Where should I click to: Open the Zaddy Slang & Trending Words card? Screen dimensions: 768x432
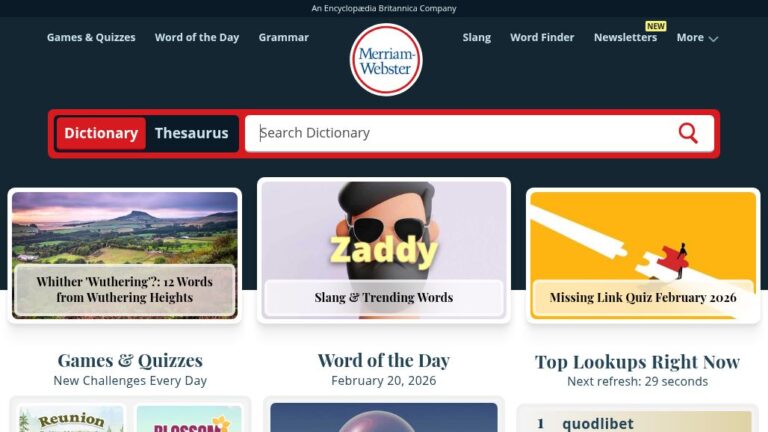[384, 250]
